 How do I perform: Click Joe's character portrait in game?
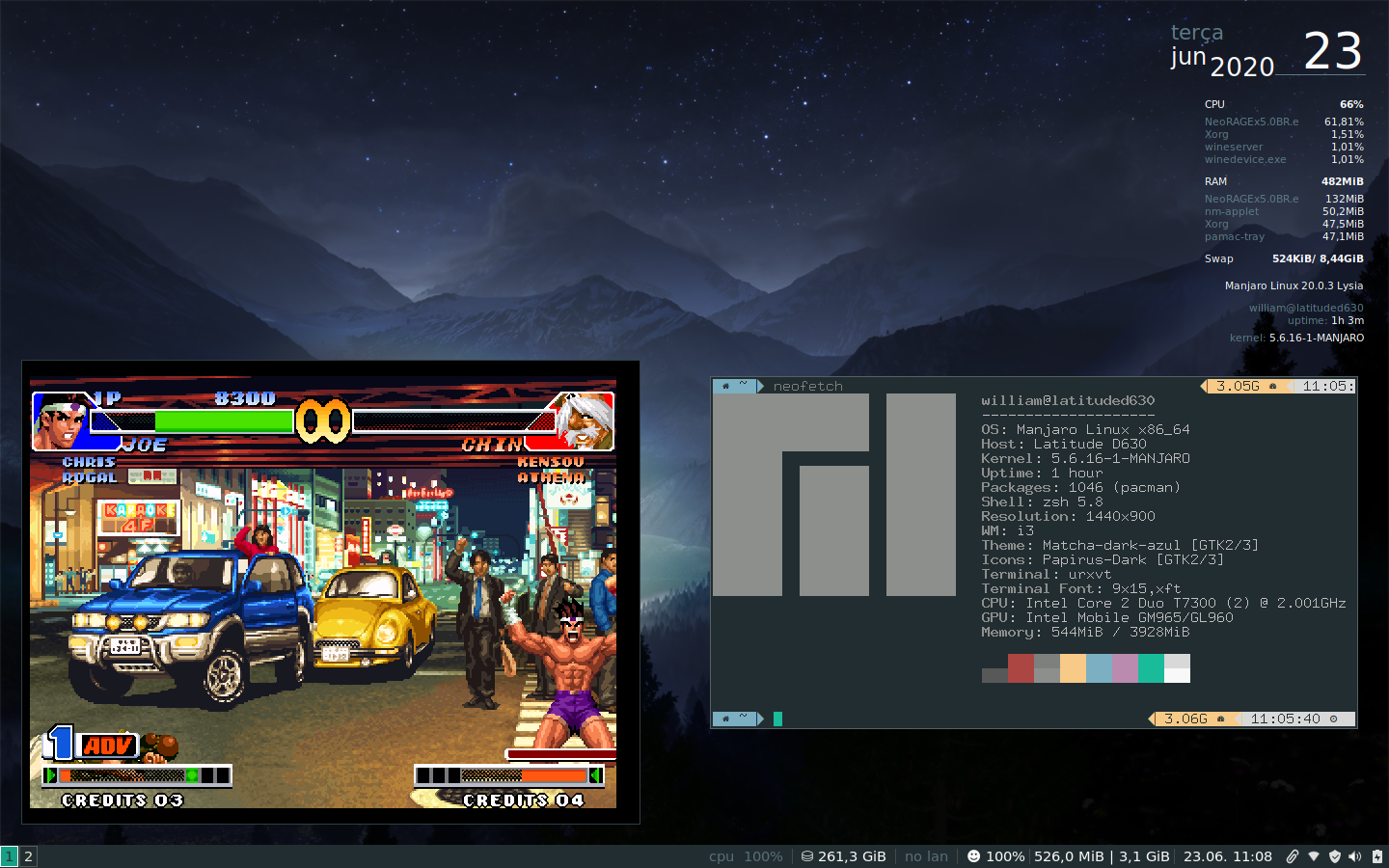(61, 421)
